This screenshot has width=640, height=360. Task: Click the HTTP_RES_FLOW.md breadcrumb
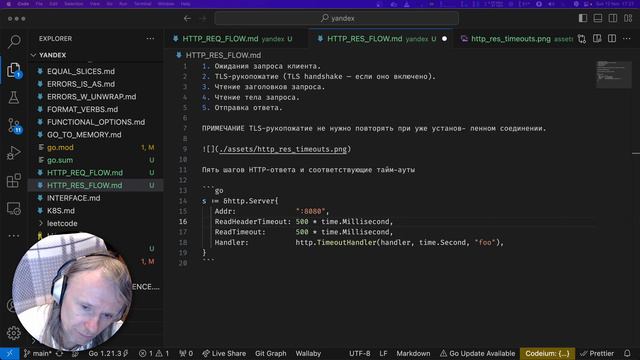tap(223, 55)
